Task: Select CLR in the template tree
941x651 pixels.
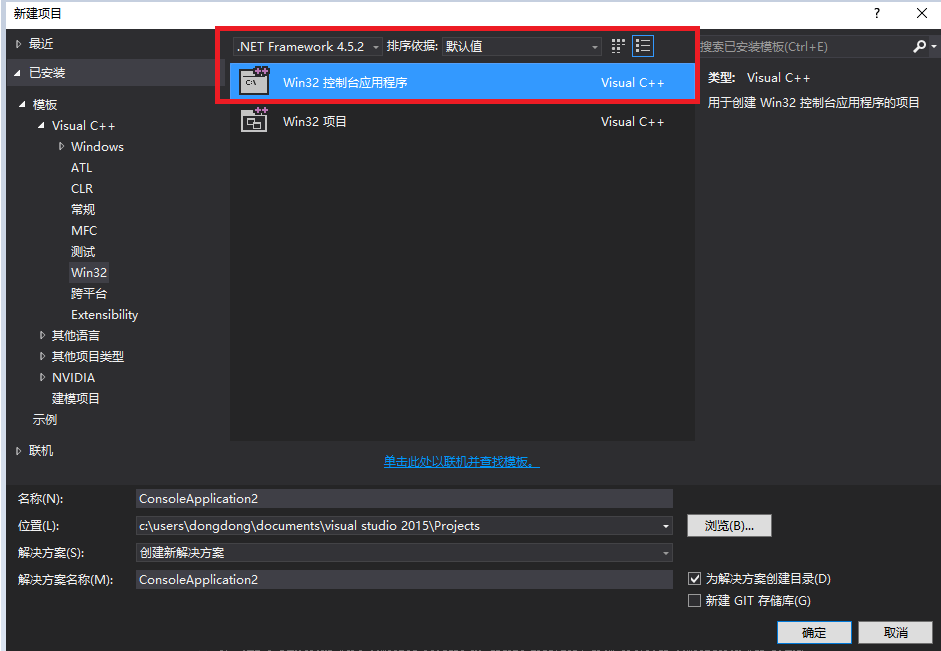Action: pyautogui.click(x=82, y=188)
